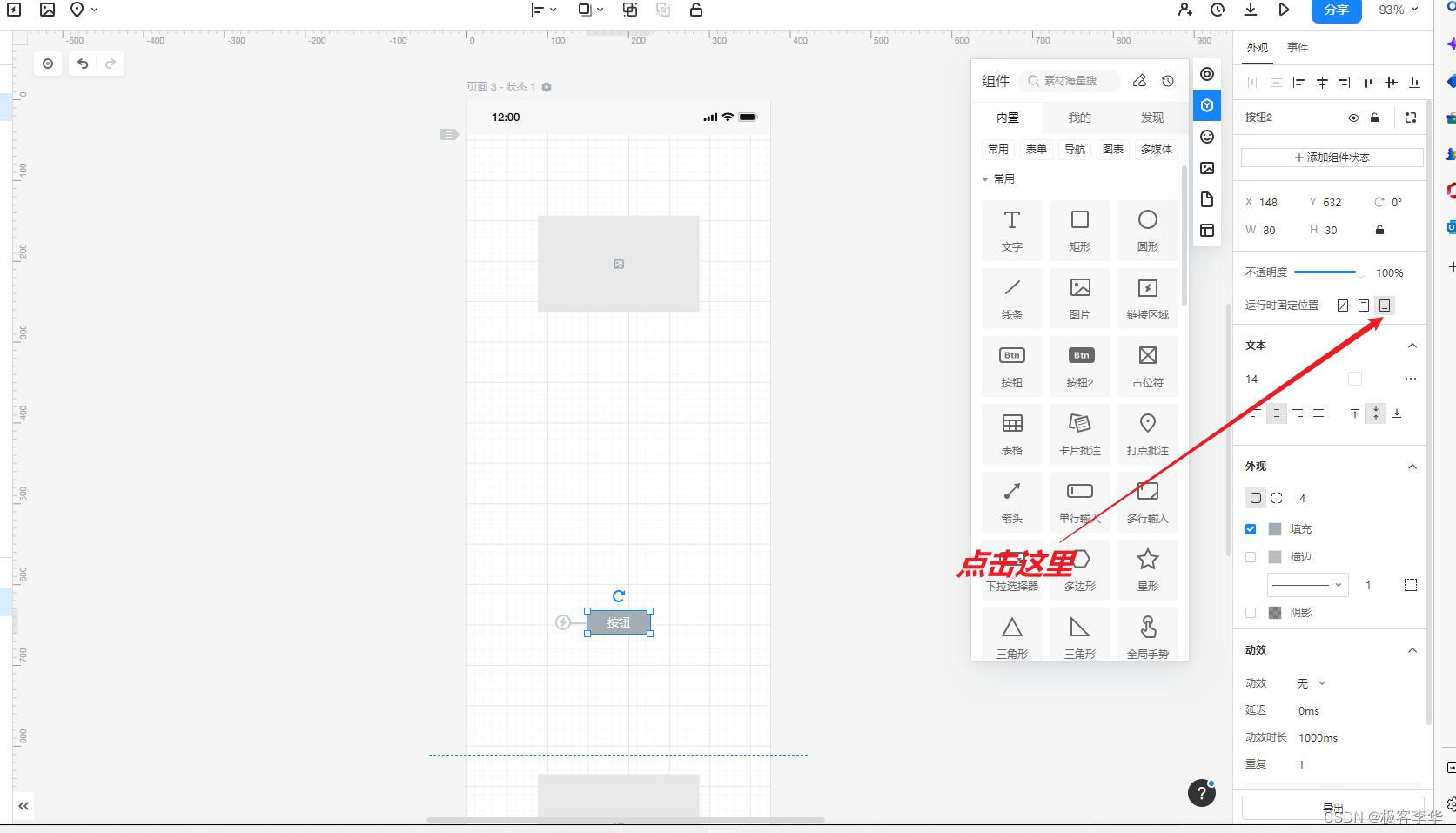This screenshot has width=1456, height=833.
Task: Collapse the 动效 animation section
Action: click(1412, 650)
